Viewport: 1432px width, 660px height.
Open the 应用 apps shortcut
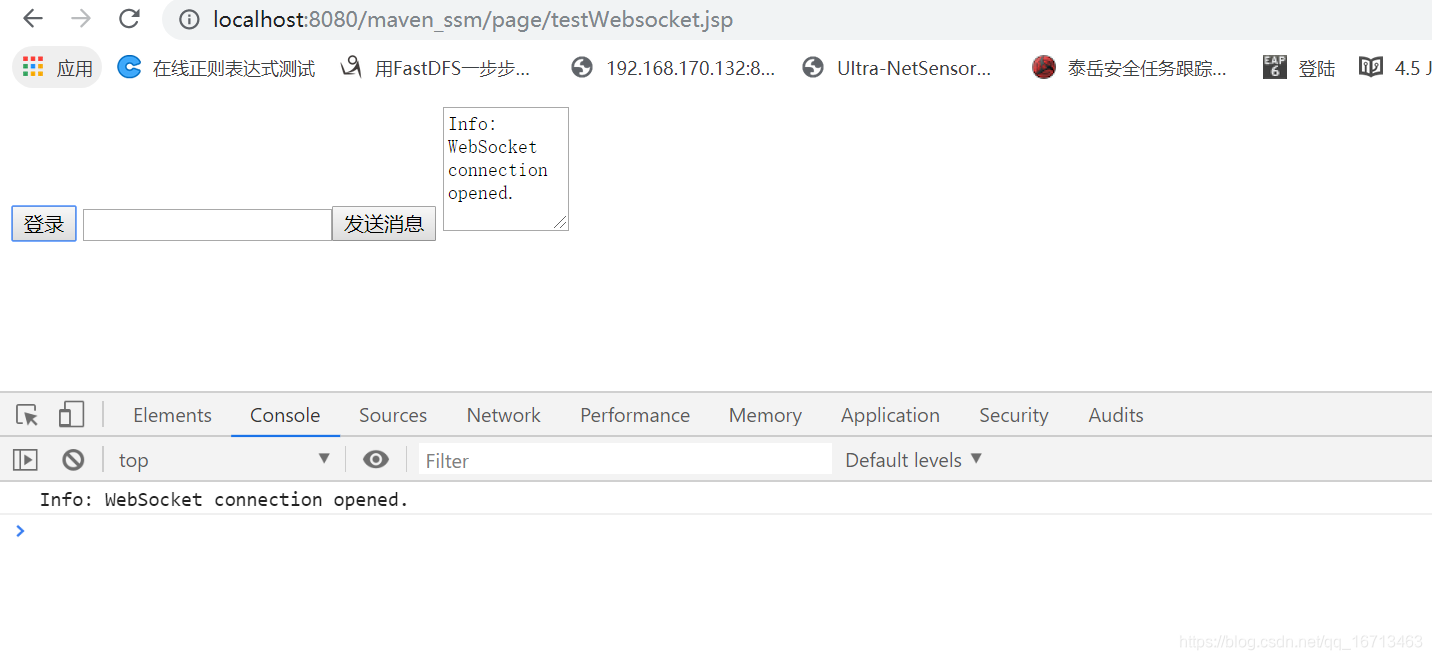tap(57, 67)
